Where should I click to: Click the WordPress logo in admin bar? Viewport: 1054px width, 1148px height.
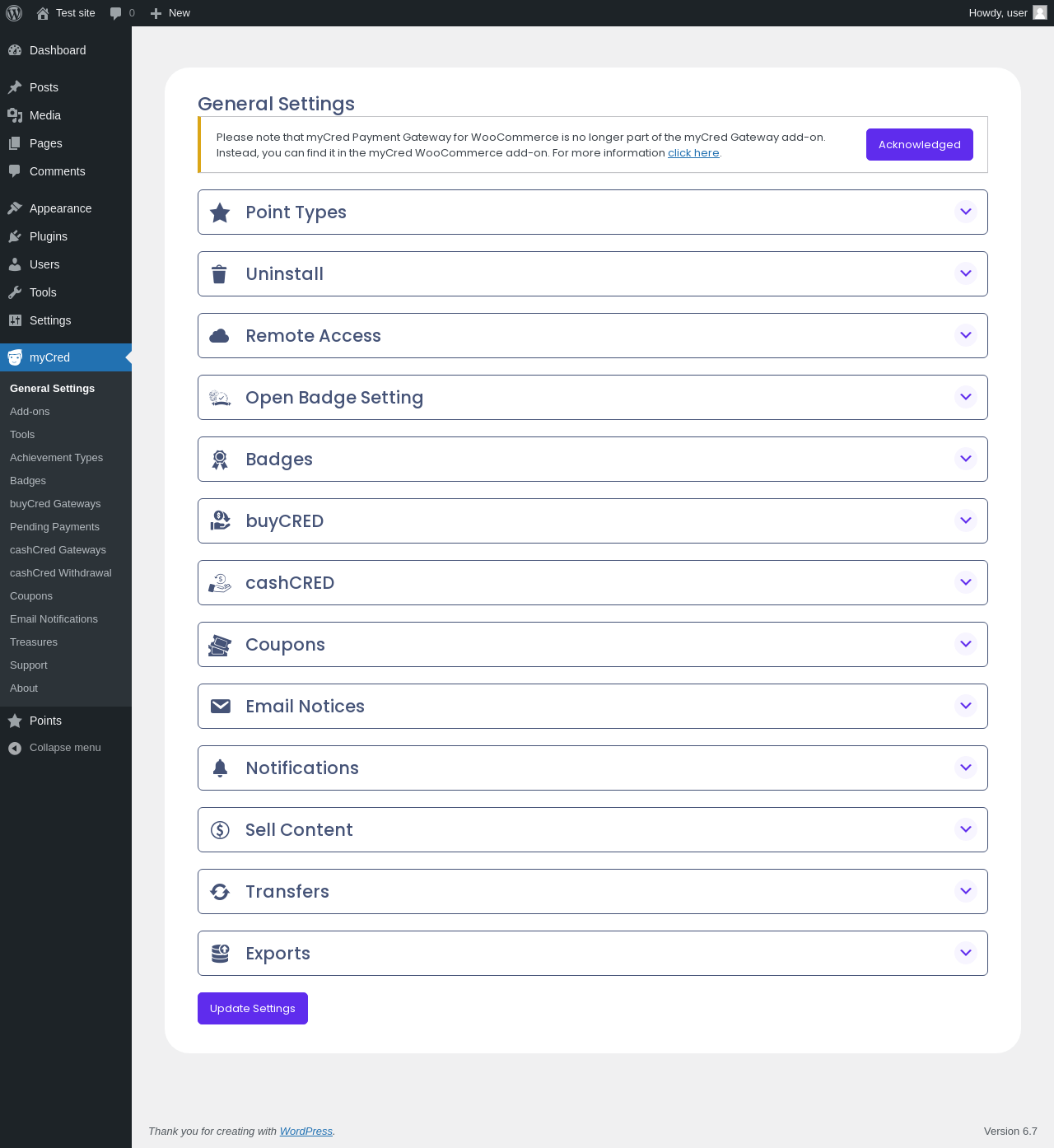(14, 13)
